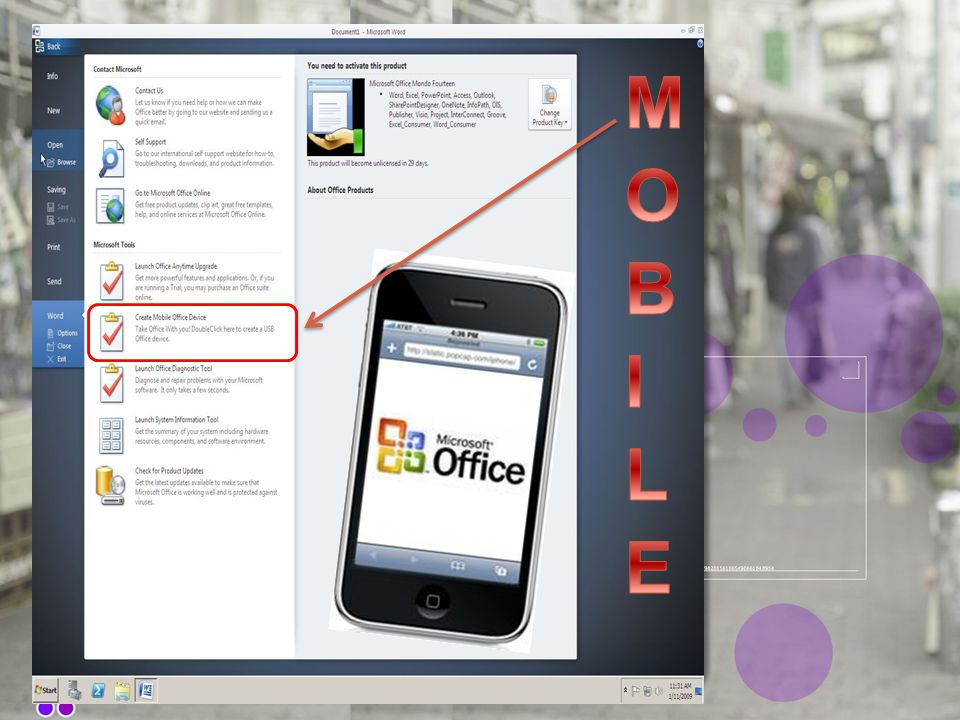Click the Word icon in title bar
Screen dimensions: 960x720
[x=37, y=31]
